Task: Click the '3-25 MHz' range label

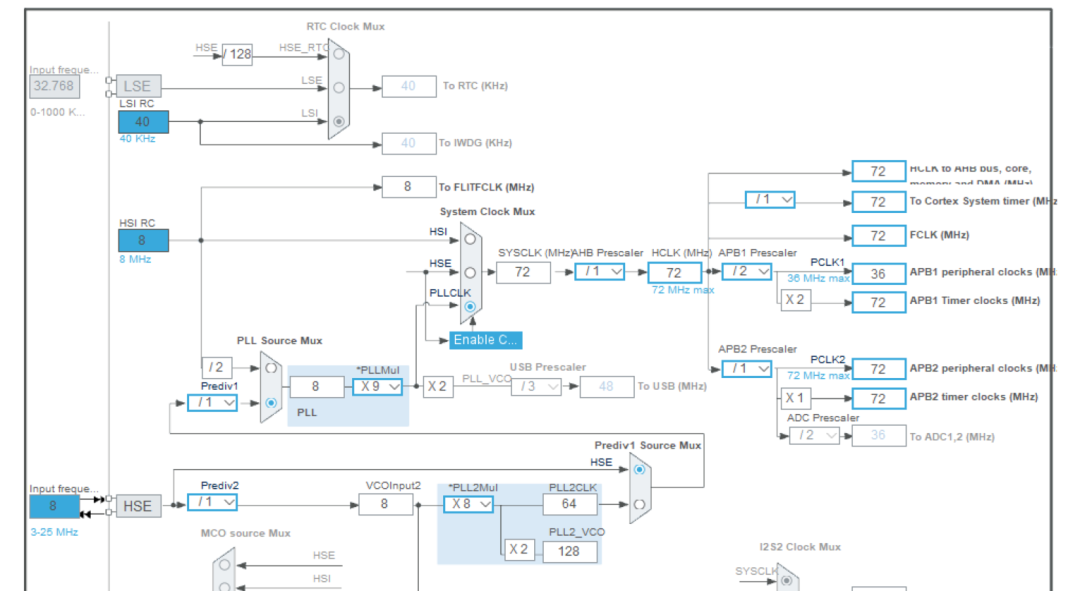Action: click(54, 532)
